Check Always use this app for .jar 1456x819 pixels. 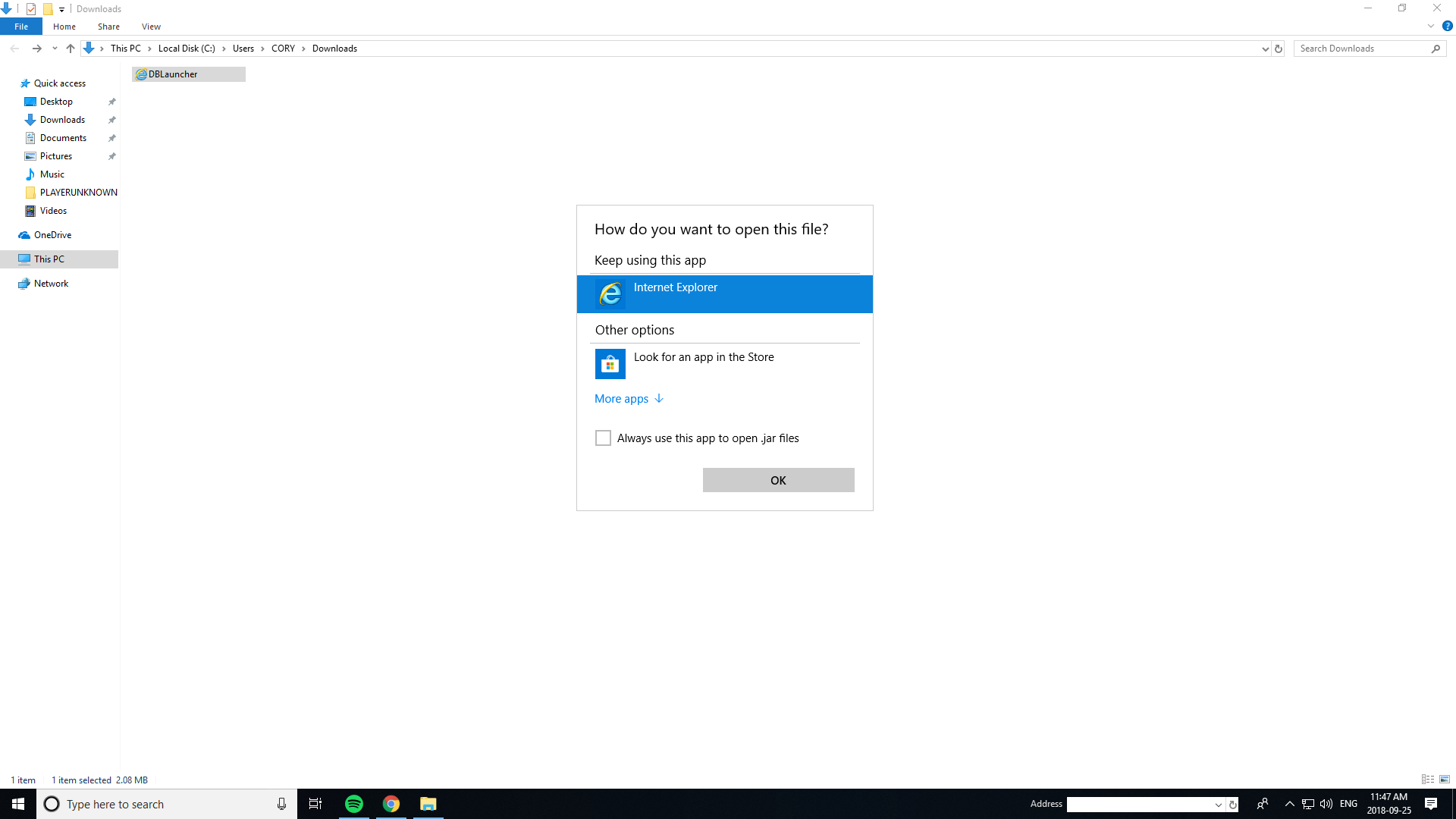[x=603, y=438]
